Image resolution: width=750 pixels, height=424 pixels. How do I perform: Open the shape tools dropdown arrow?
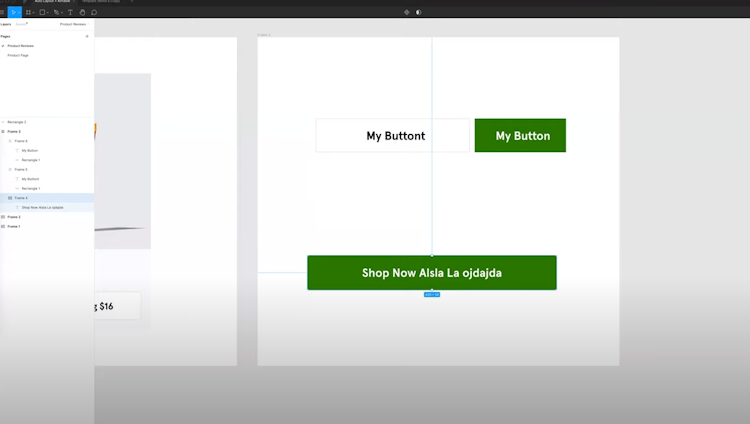pyautogui.click(x=48, y=13)
